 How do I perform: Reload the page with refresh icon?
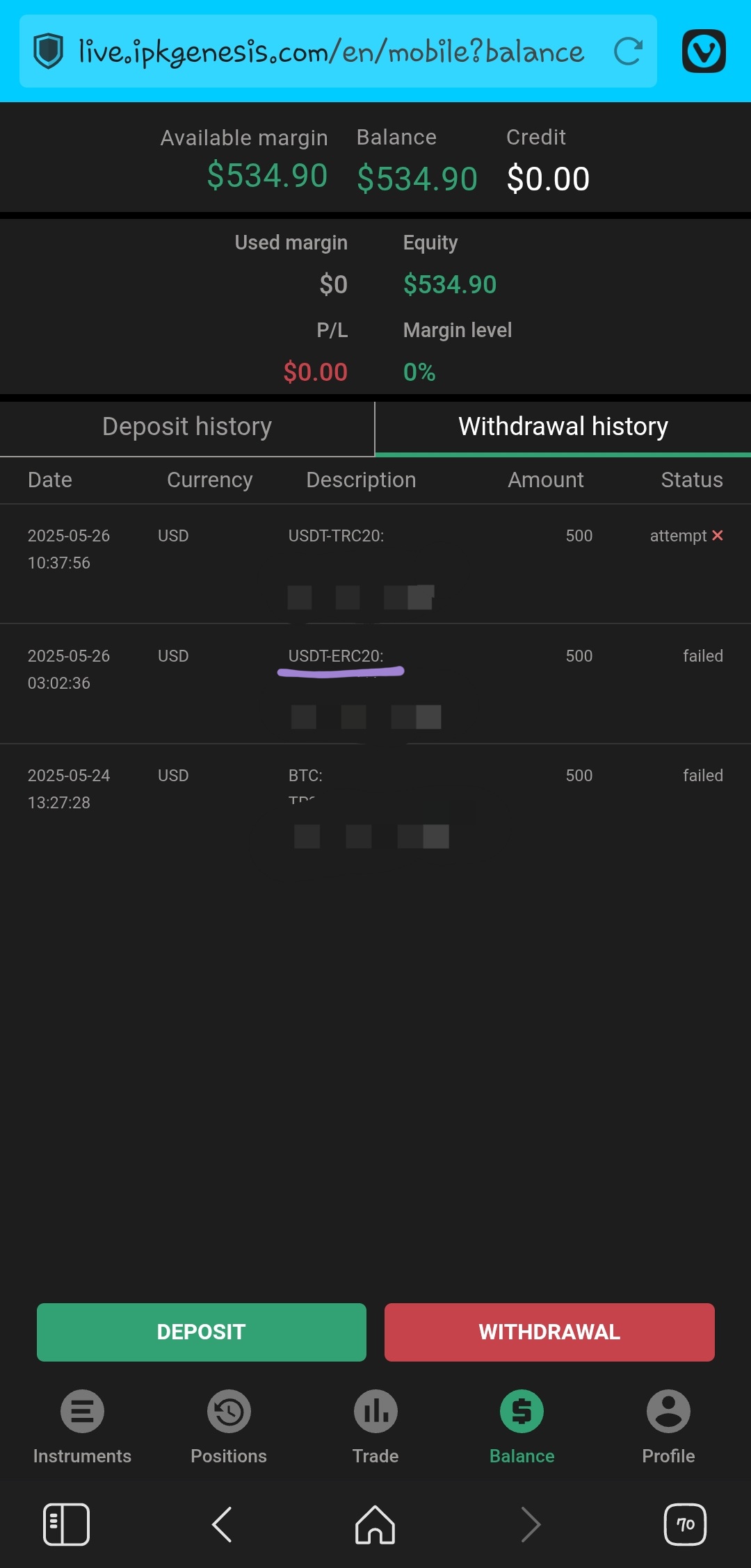click(628, 51)
